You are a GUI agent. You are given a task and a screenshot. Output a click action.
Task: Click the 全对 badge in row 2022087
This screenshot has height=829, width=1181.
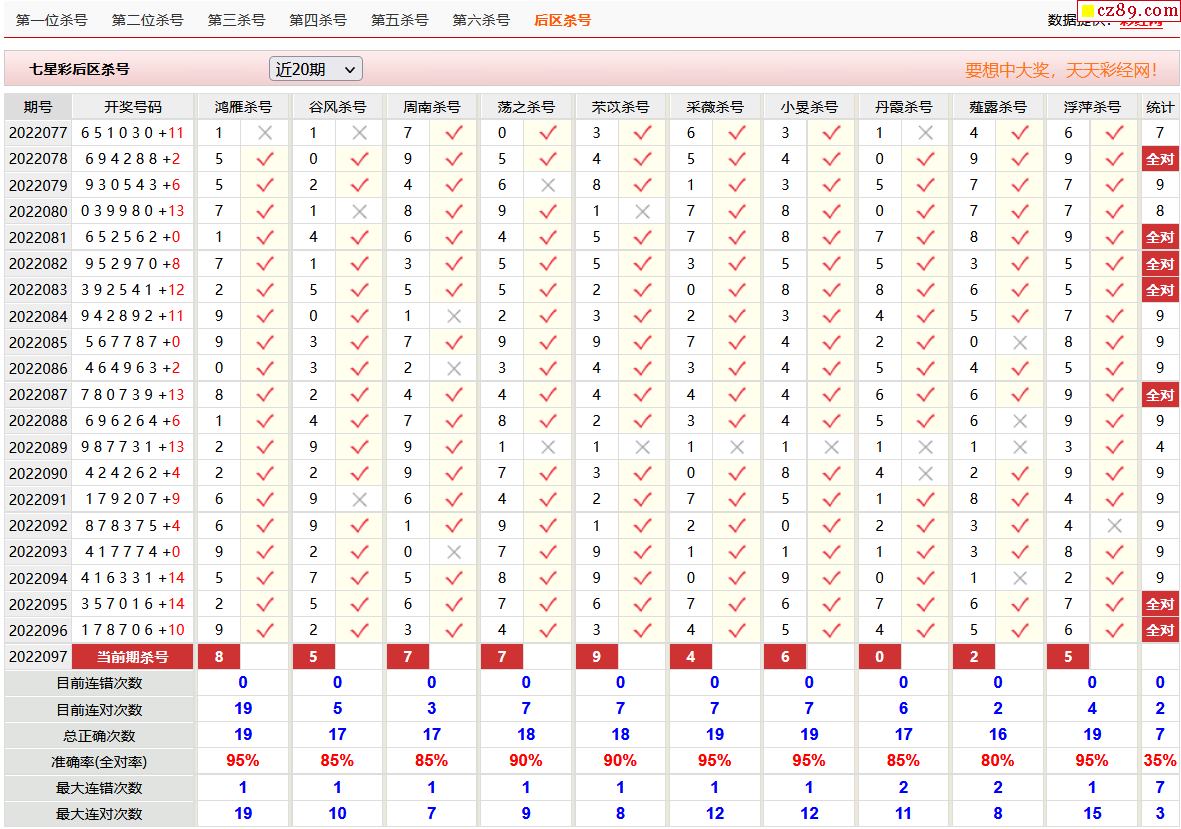coord(1160,395)
